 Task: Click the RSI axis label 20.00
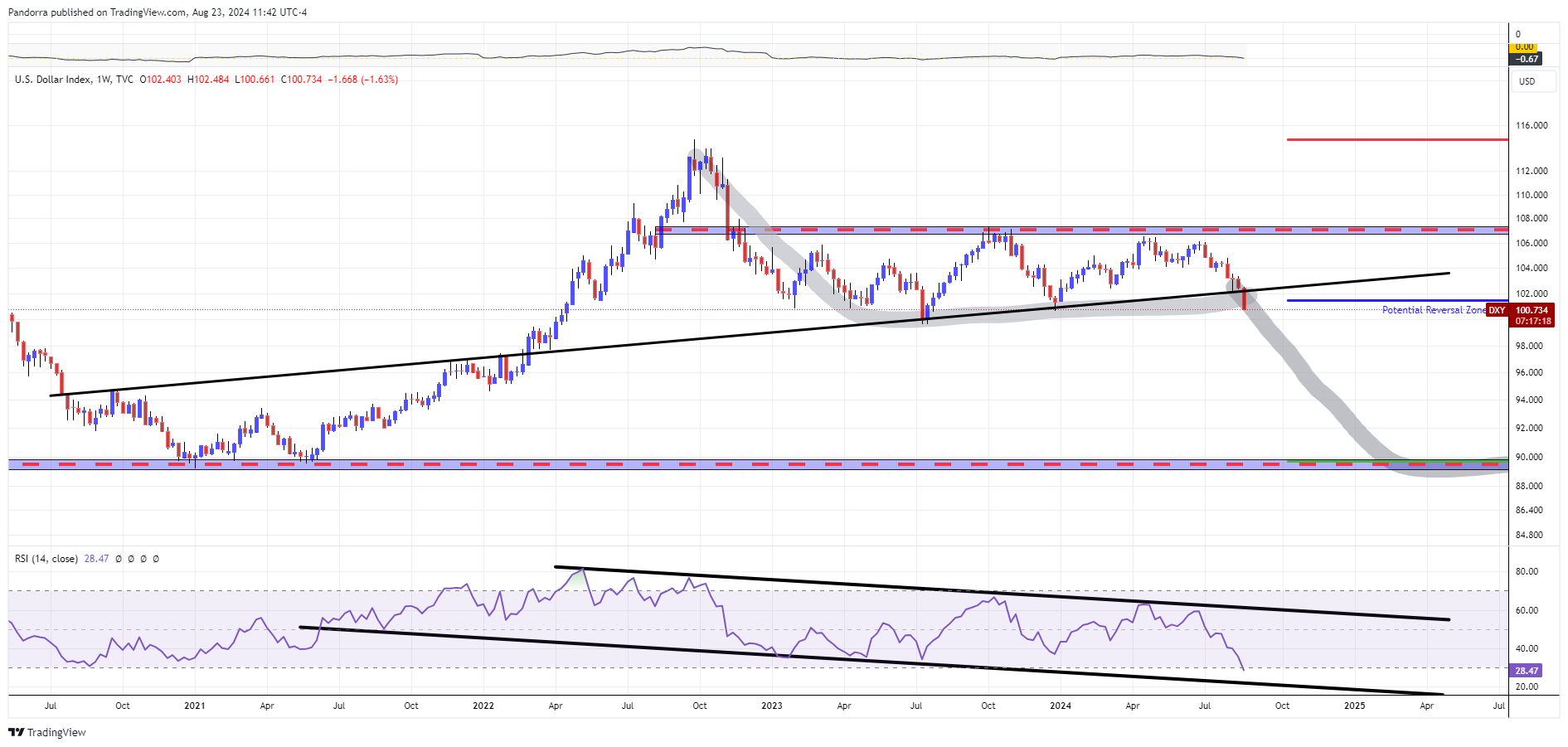pos(1527,686)
